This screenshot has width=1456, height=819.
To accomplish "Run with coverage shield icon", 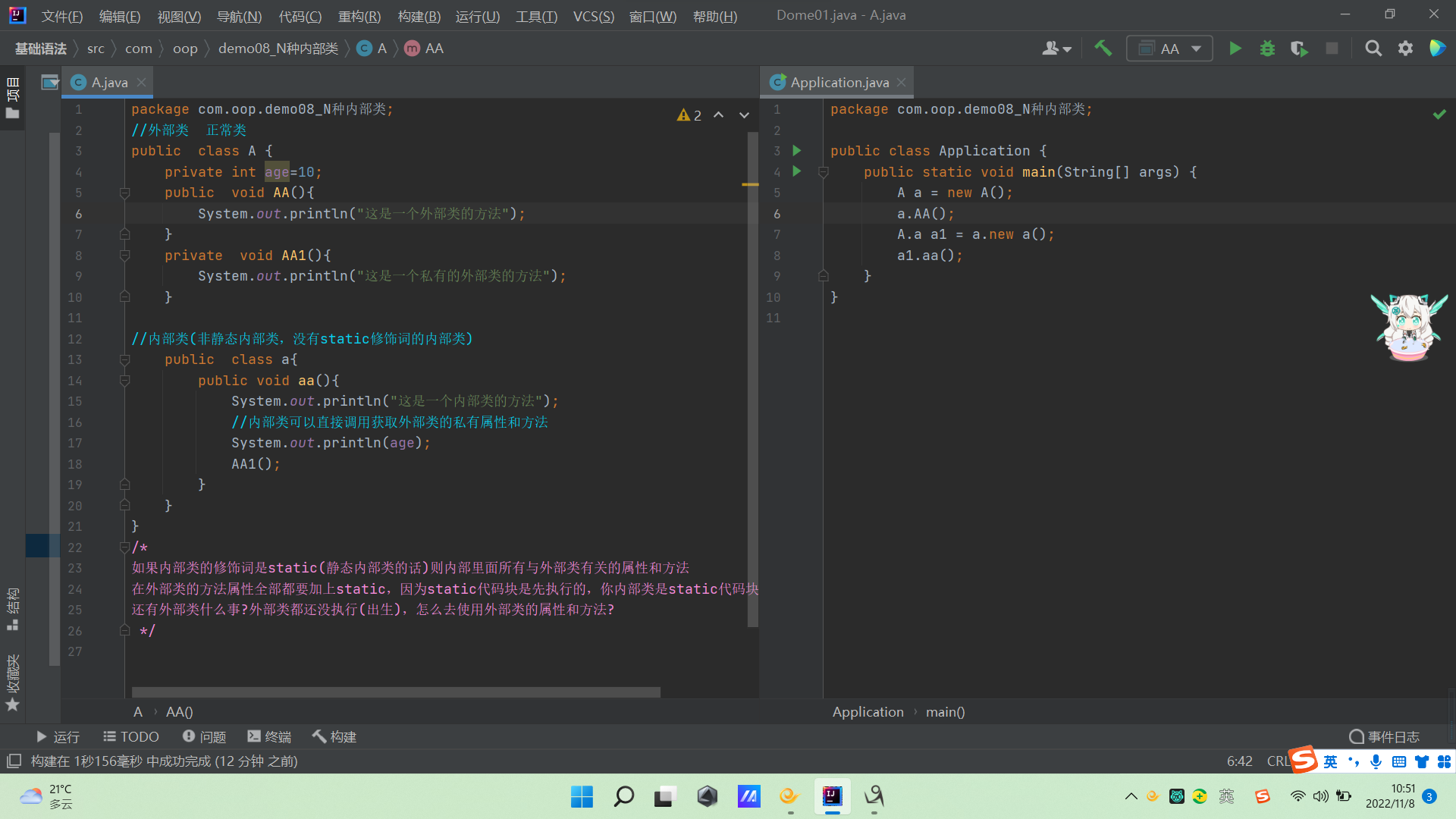I will 1299,49.
